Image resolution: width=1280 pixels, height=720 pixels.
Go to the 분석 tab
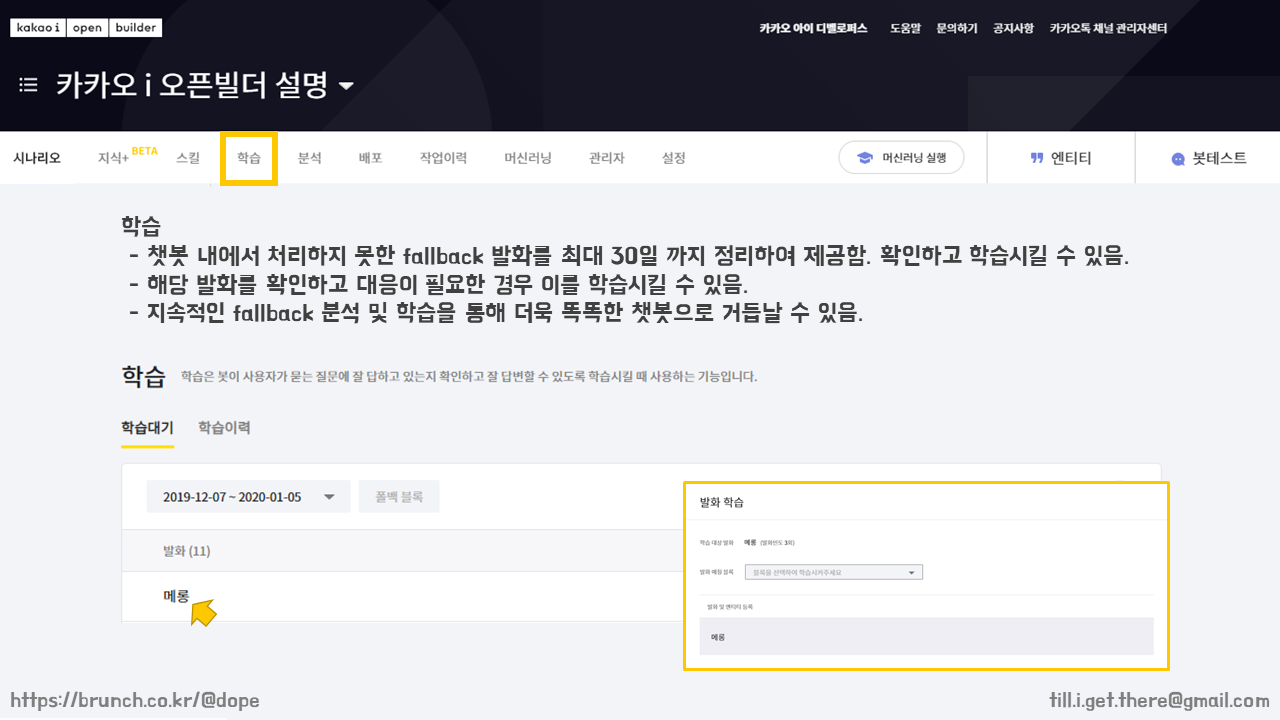(310, 158)
